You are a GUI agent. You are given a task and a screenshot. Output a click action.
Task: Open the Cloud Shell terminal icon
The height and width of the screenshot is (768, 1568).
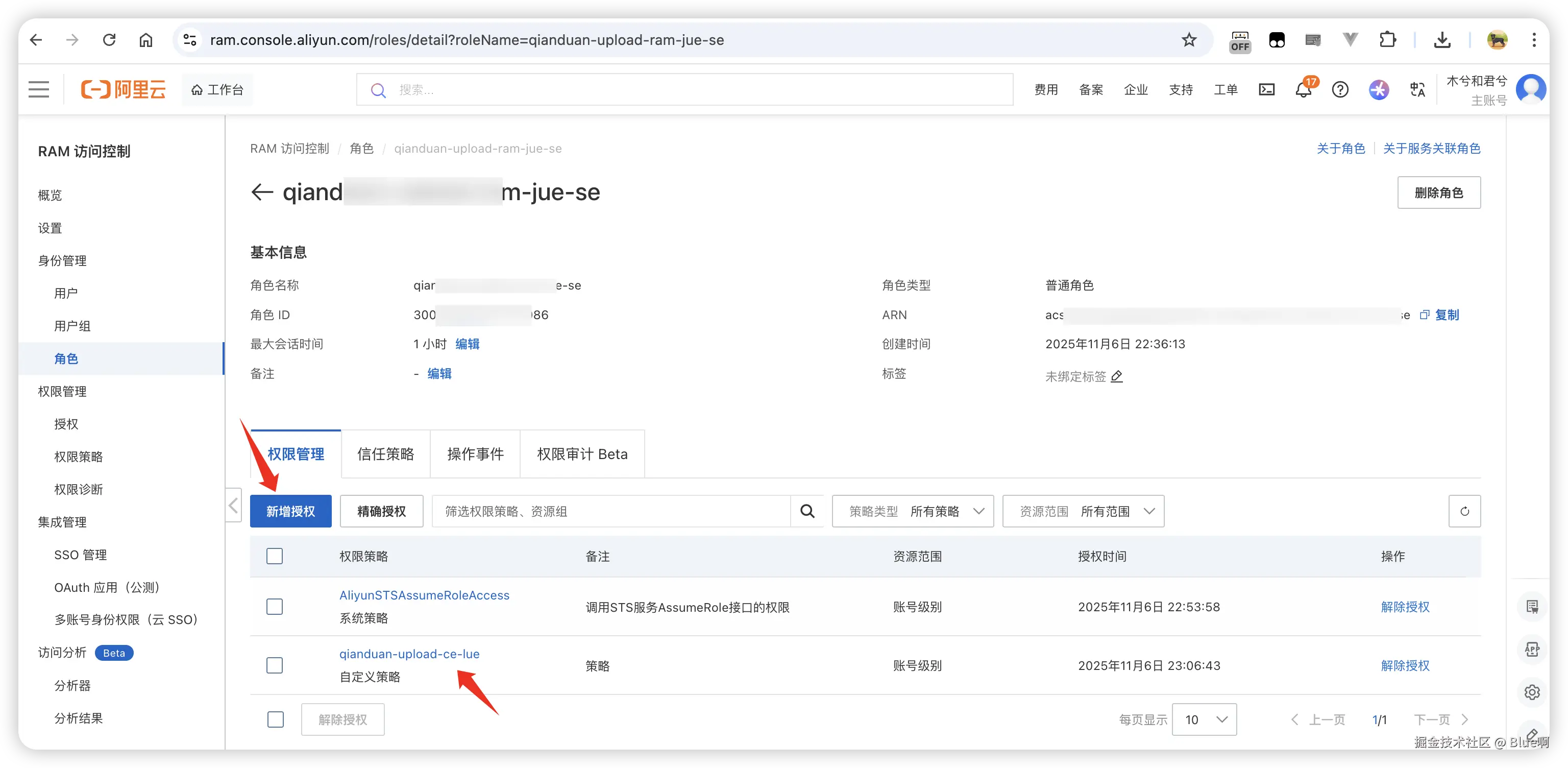tap(1267, 90)
